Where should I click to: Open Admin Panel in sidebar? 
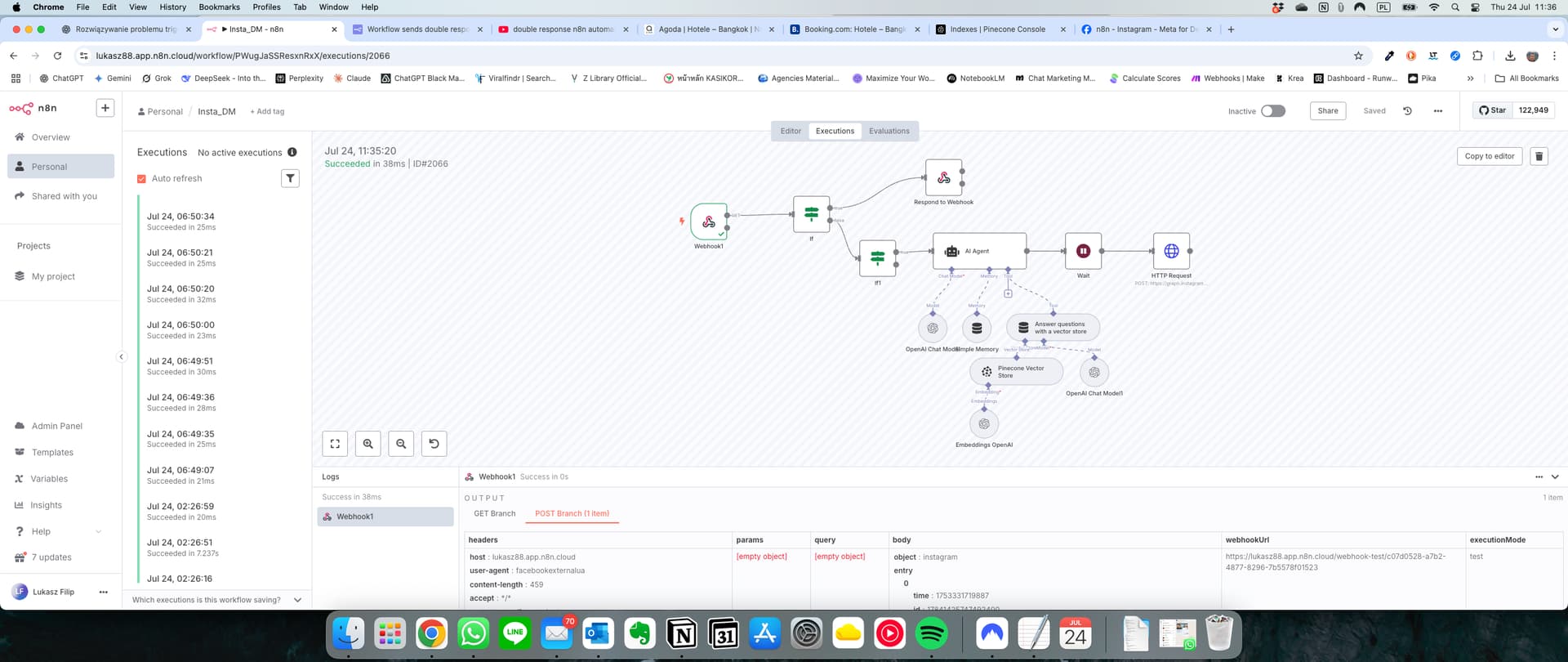point(60,426)
